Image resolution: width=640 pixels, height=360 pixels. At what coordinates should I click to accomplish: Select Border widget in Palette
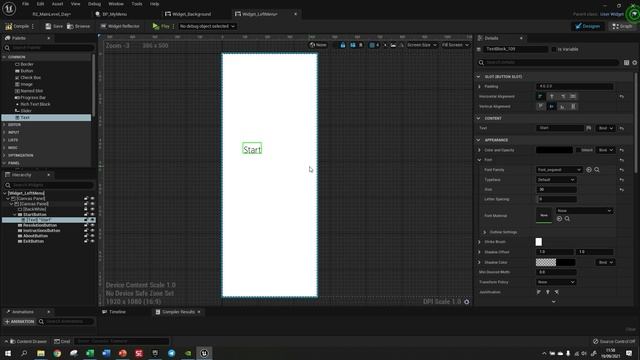pos(27,64)
